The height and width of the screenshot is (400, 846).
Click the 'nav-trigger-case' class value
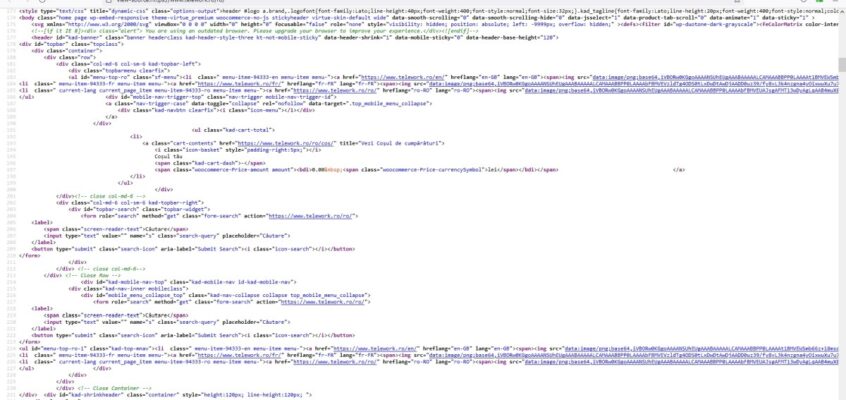[x=159, y=104]
